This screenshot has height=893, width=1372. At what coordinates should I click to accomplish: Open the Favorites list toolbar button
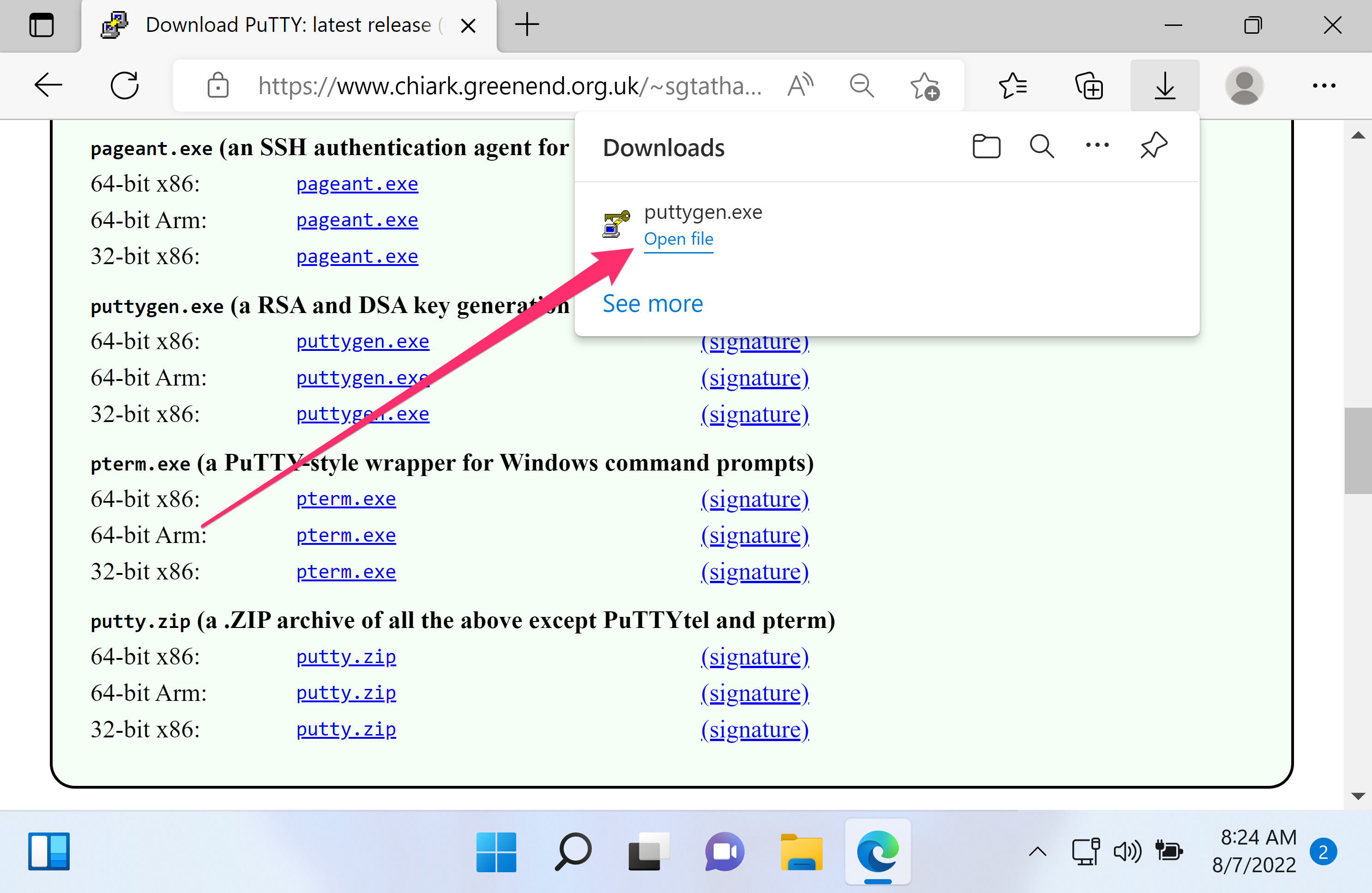1013,86
